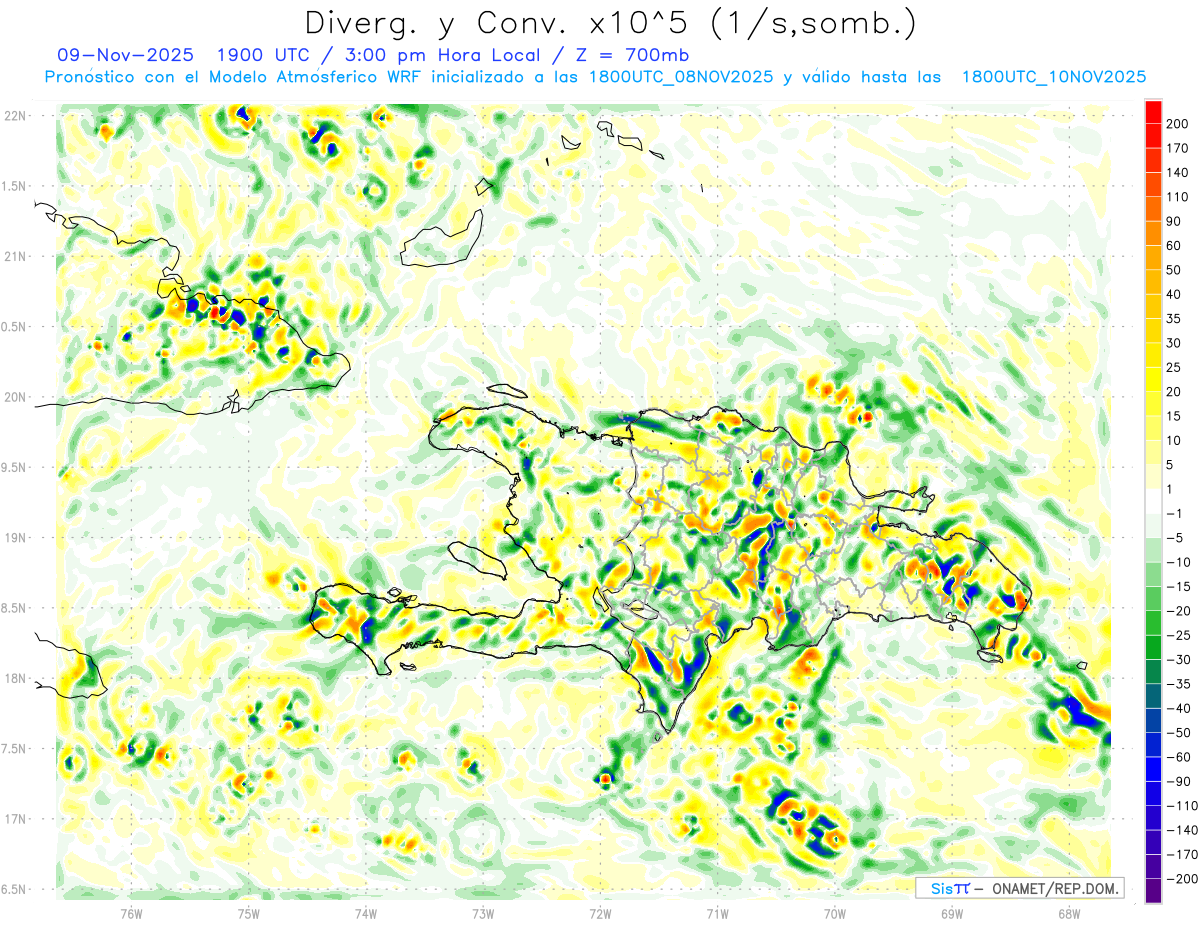Click the '-30' color bar label
1200x927 pixels.
pos(1178,660)
